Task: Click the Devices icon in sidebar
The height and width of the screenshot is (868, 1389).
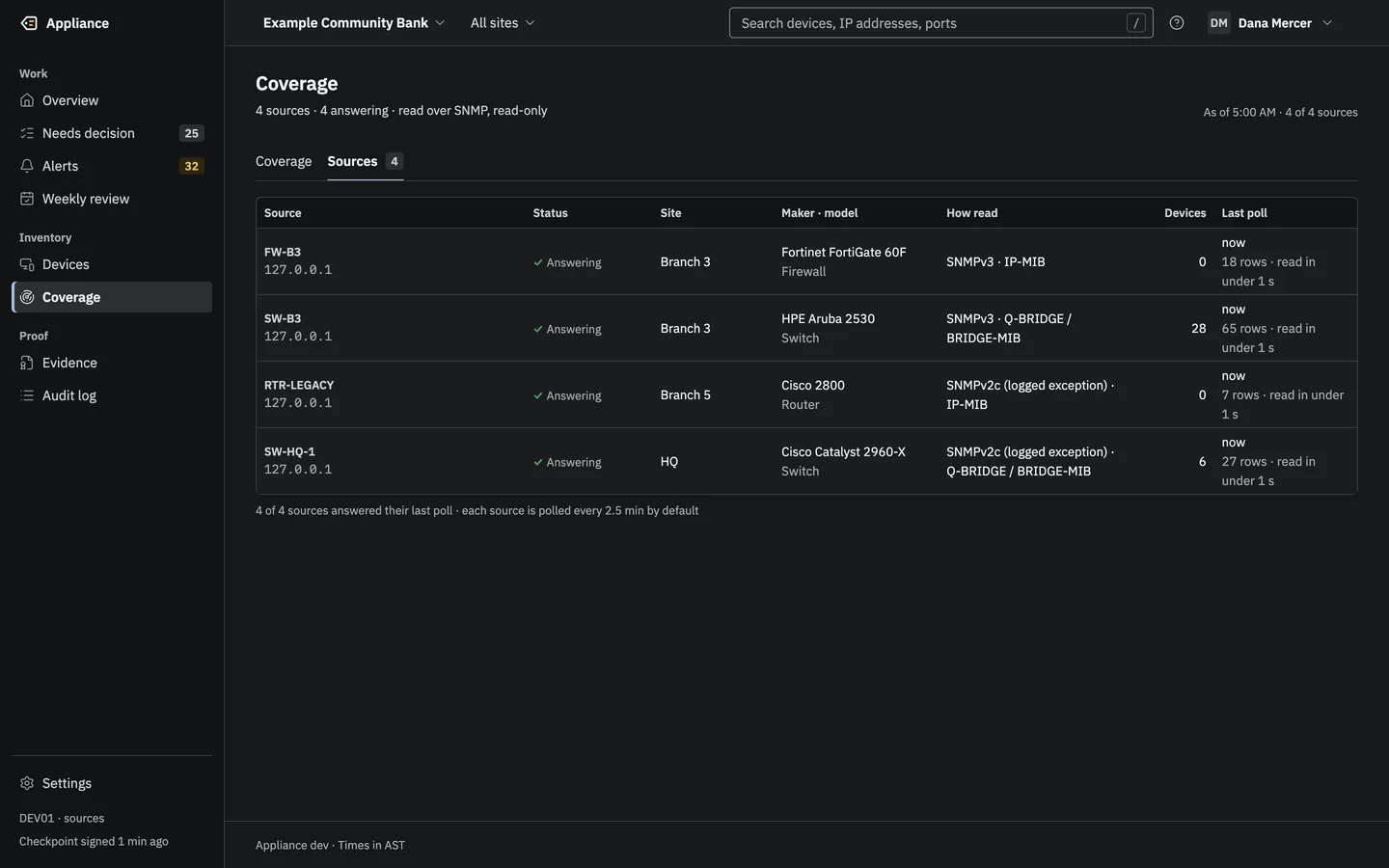Action: point(27,264)
